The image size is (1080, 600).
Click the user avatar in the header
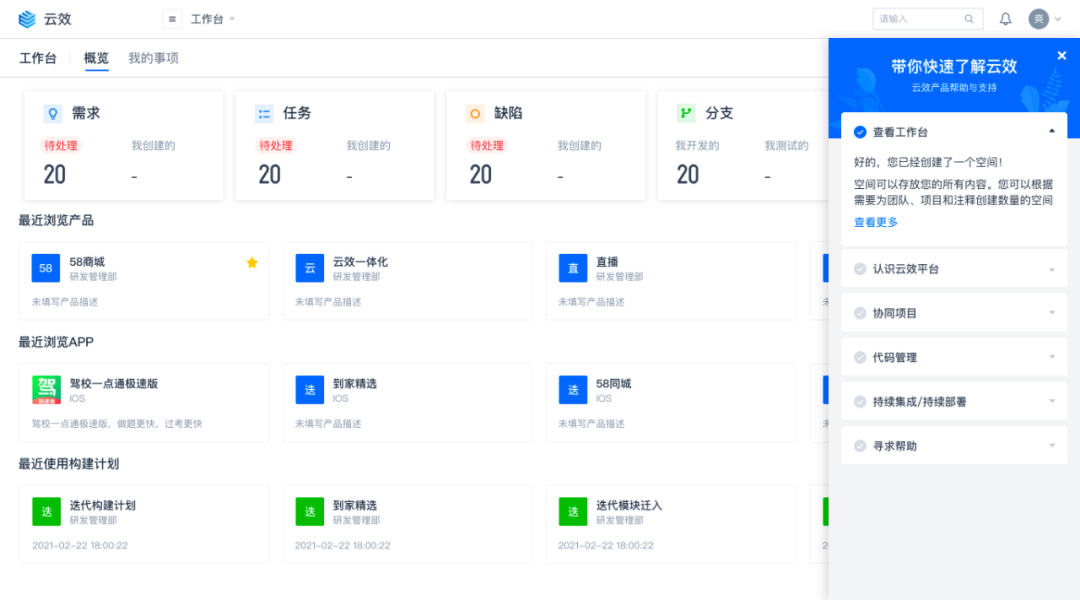coord(1039,19)
